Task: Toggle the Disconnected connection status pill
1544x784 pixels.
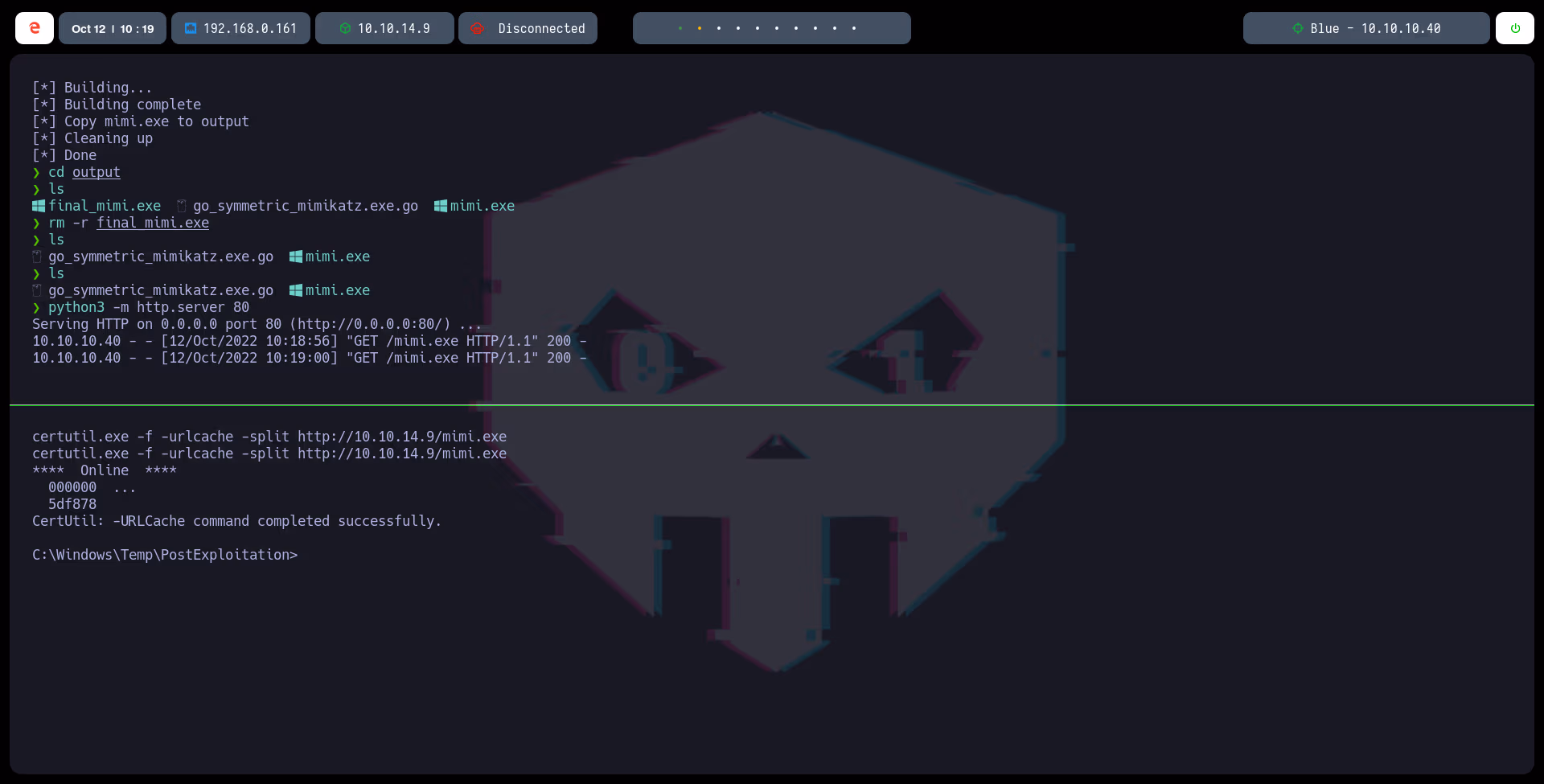Action: coord(527,28)
